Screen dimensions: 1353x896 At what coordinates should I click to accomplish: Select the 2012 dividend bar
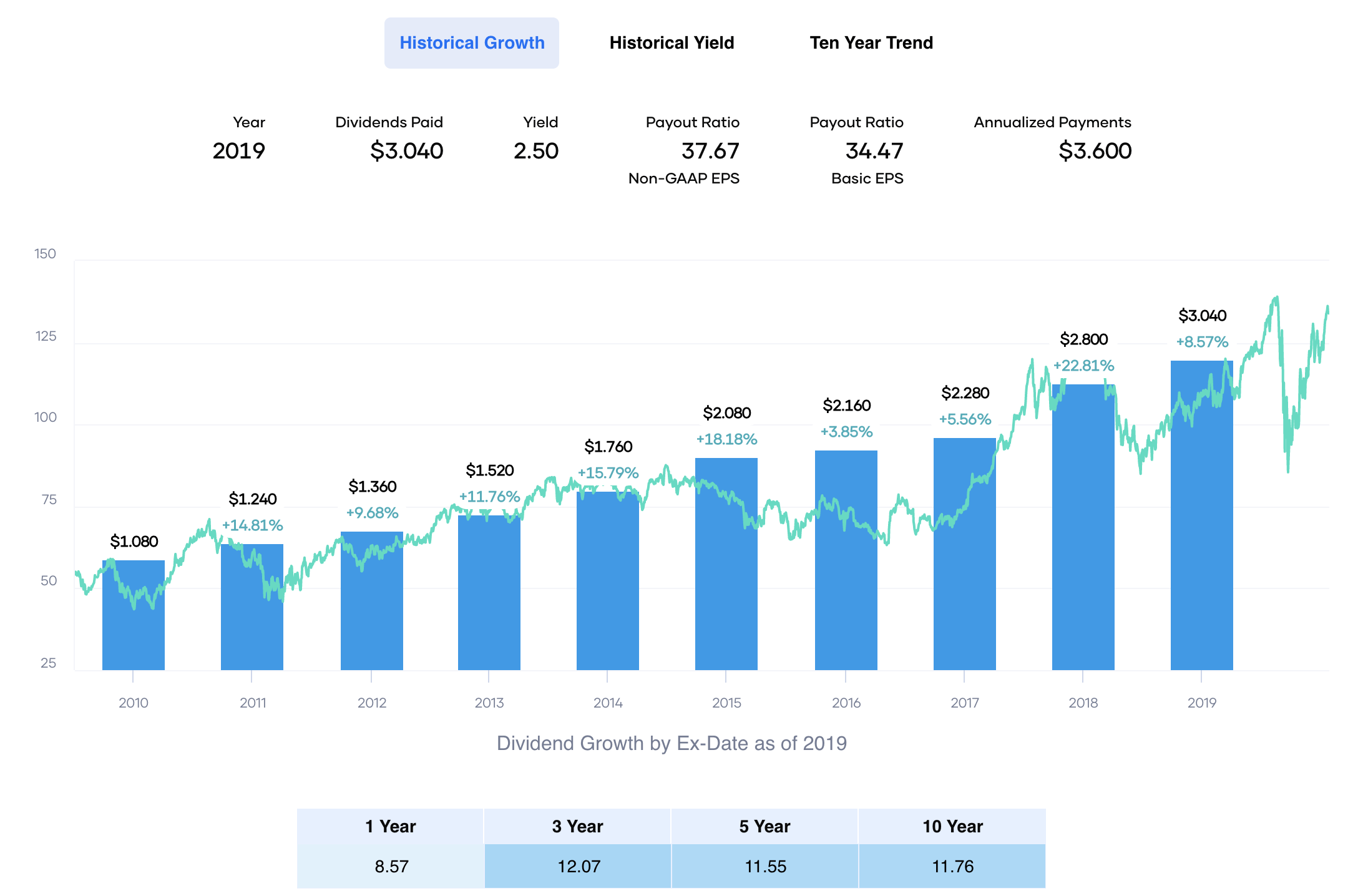pyautogui.click(x=372, y=601)
